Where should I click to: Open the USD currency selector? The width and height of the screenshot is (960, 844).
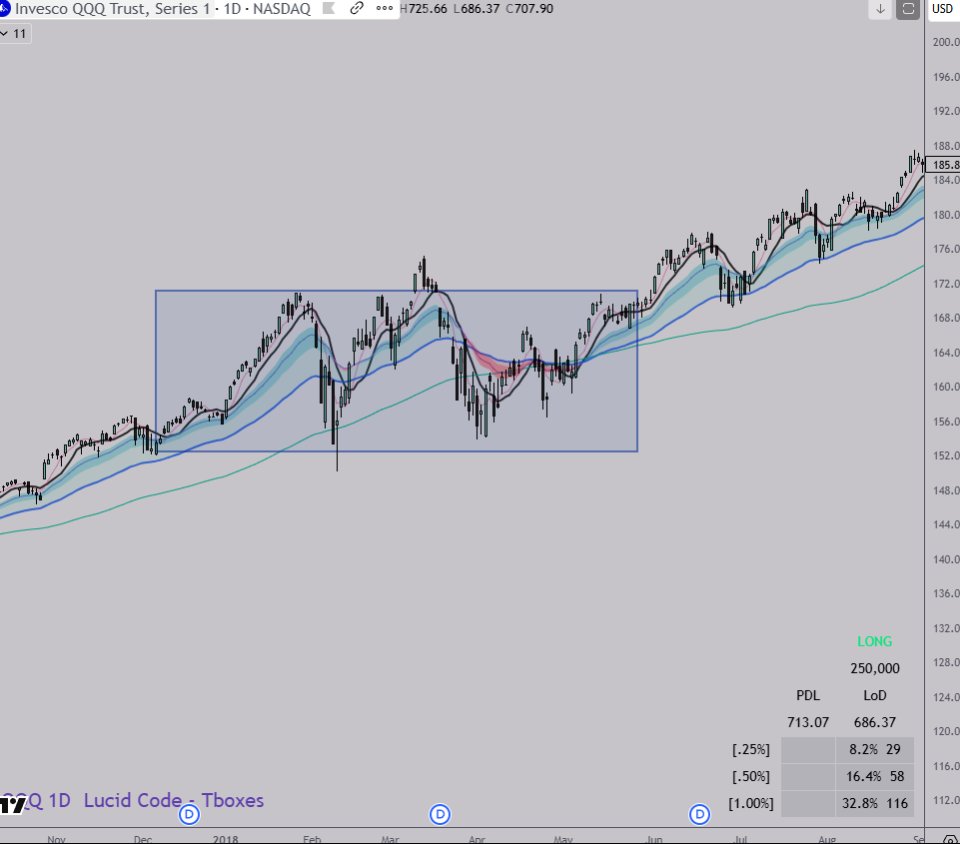pos(943,9)
